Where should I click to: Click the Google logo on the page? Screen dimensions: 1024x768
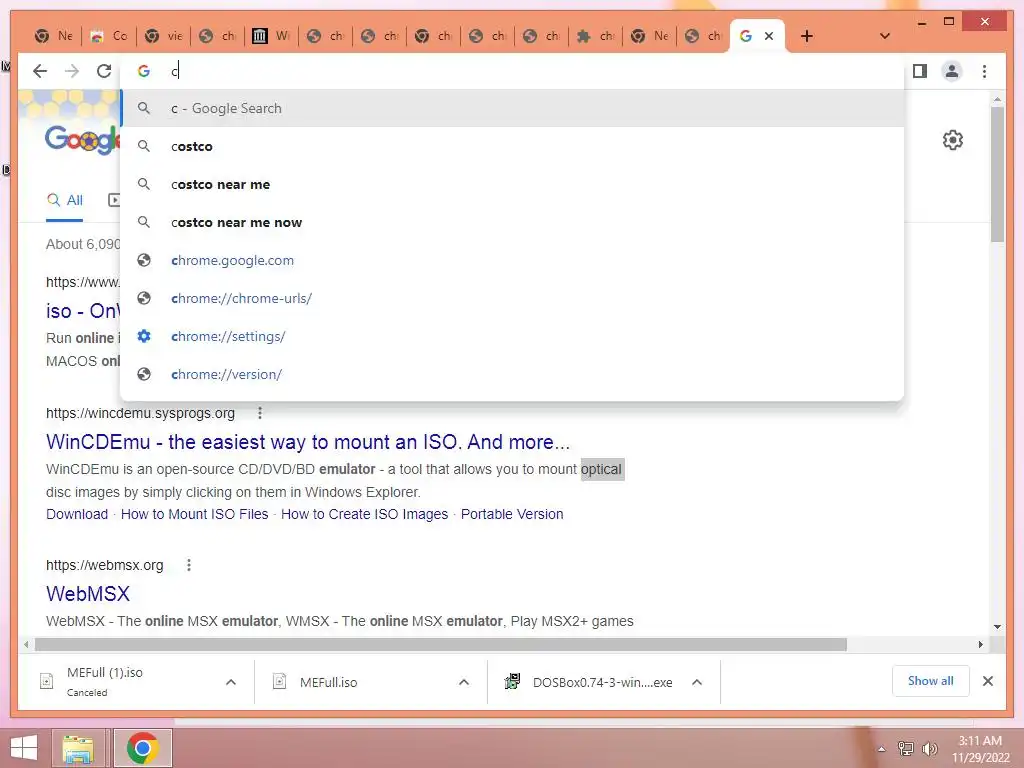point(82,138)
